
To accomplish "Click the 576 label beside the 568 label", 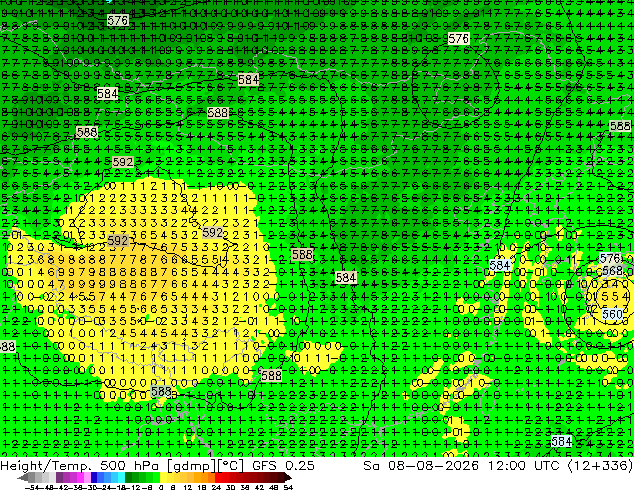I will pos(609,258).
